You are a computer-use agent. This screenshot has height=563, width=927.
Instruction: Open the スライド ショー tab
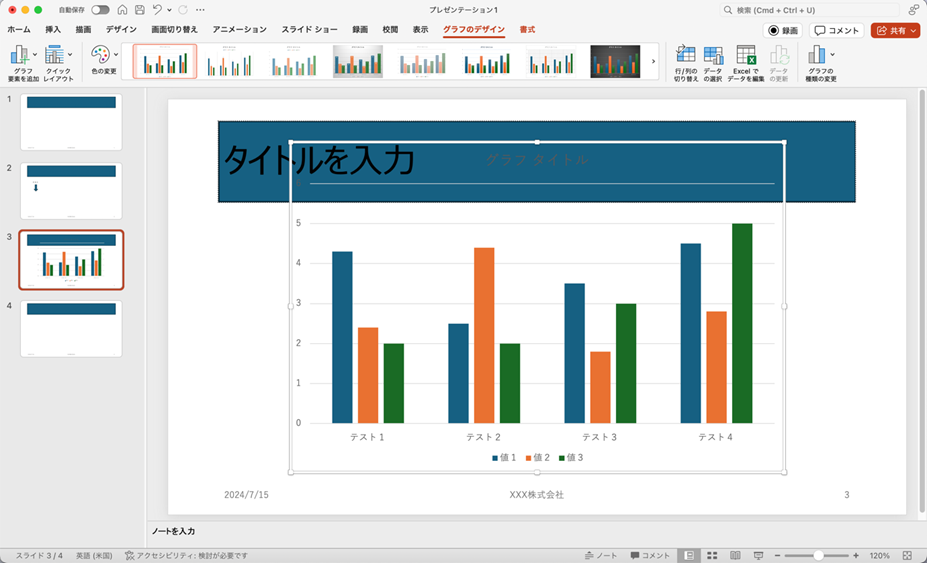click(309, 30)
